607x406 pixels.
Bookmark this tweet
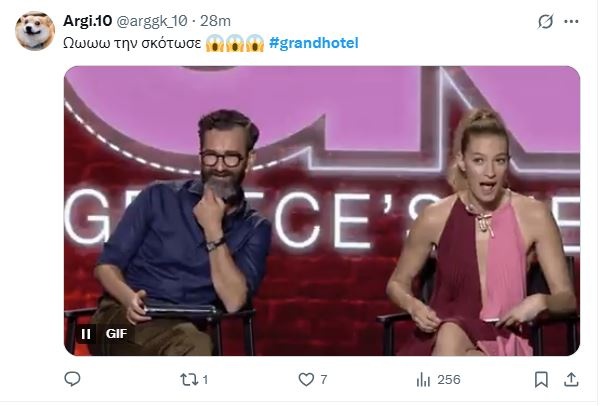coord(540,379)
